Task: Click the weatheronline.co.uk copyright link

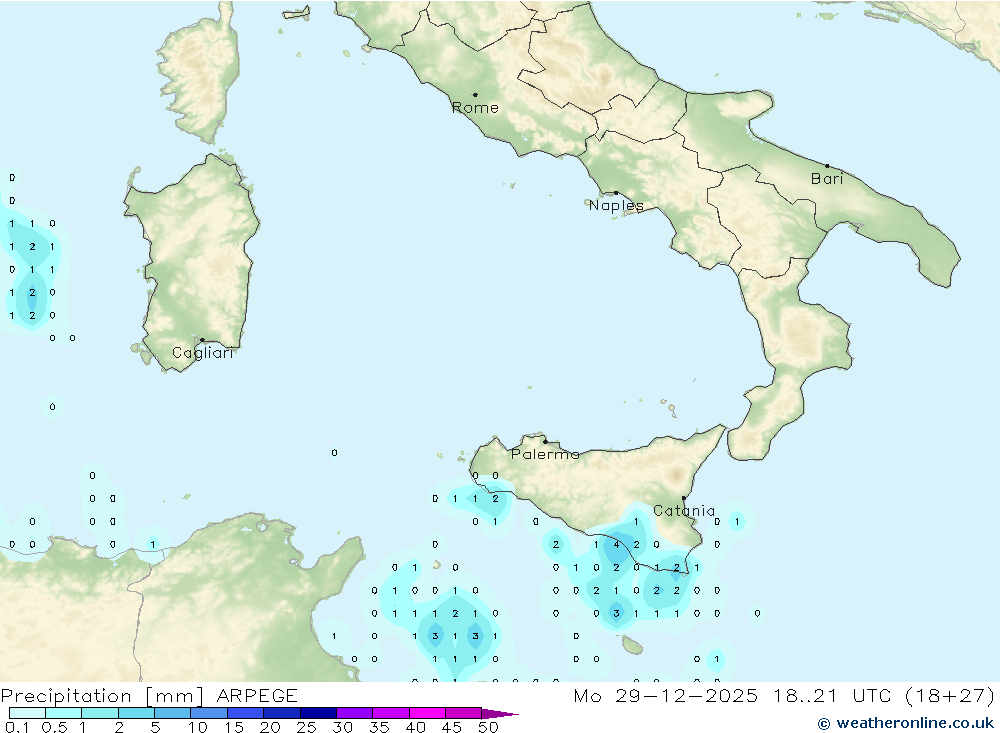Action: 906,723
